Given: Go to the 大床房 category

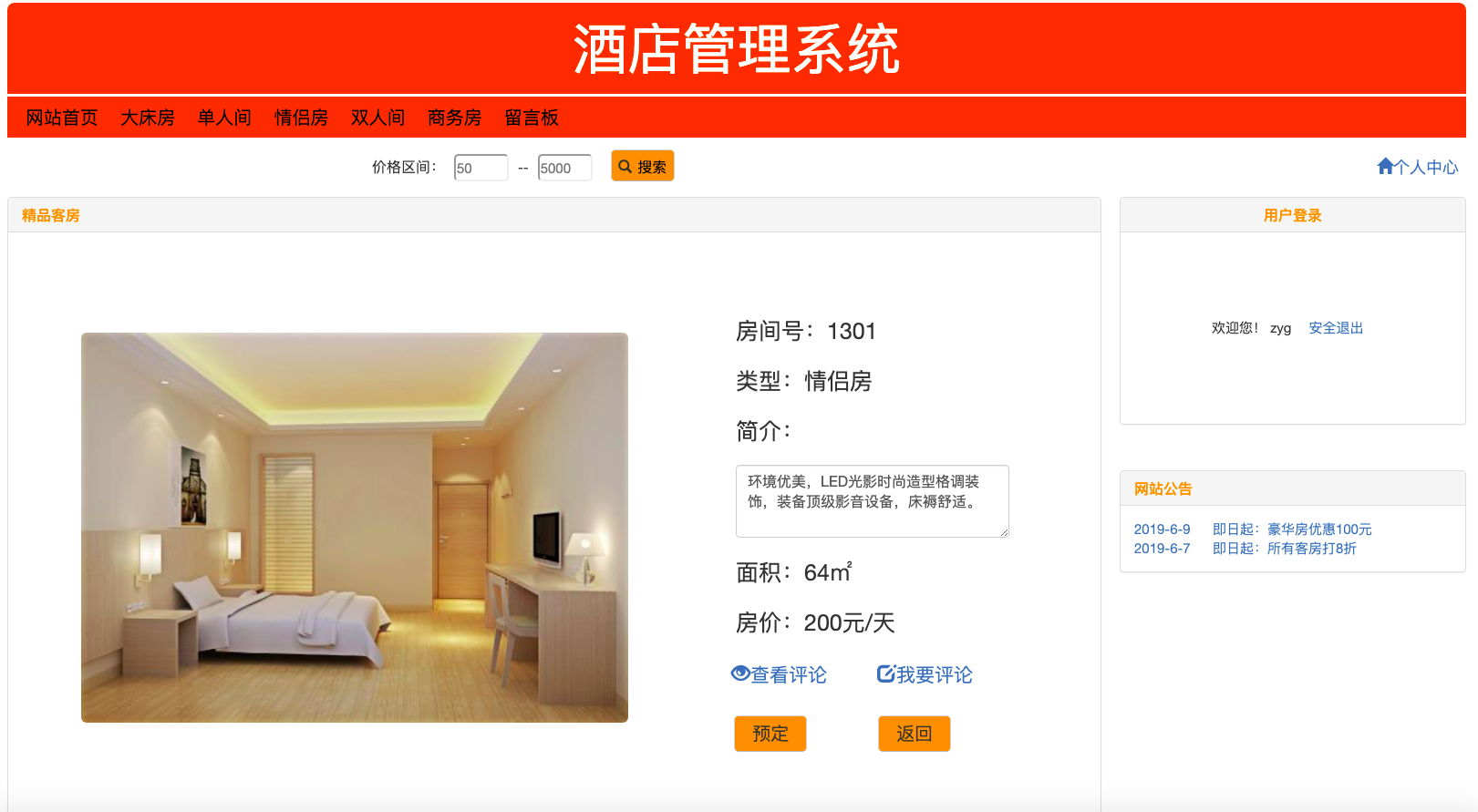Looking at the screenshot, I should click(x=148, y=118).
